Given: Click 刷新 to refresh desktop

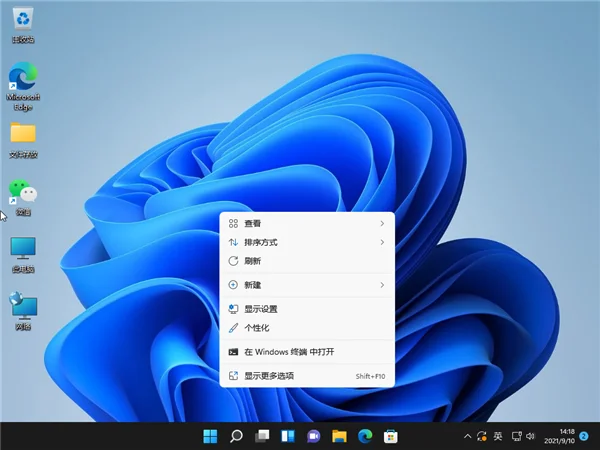Looking at the screenshot, I should point(307,261).
